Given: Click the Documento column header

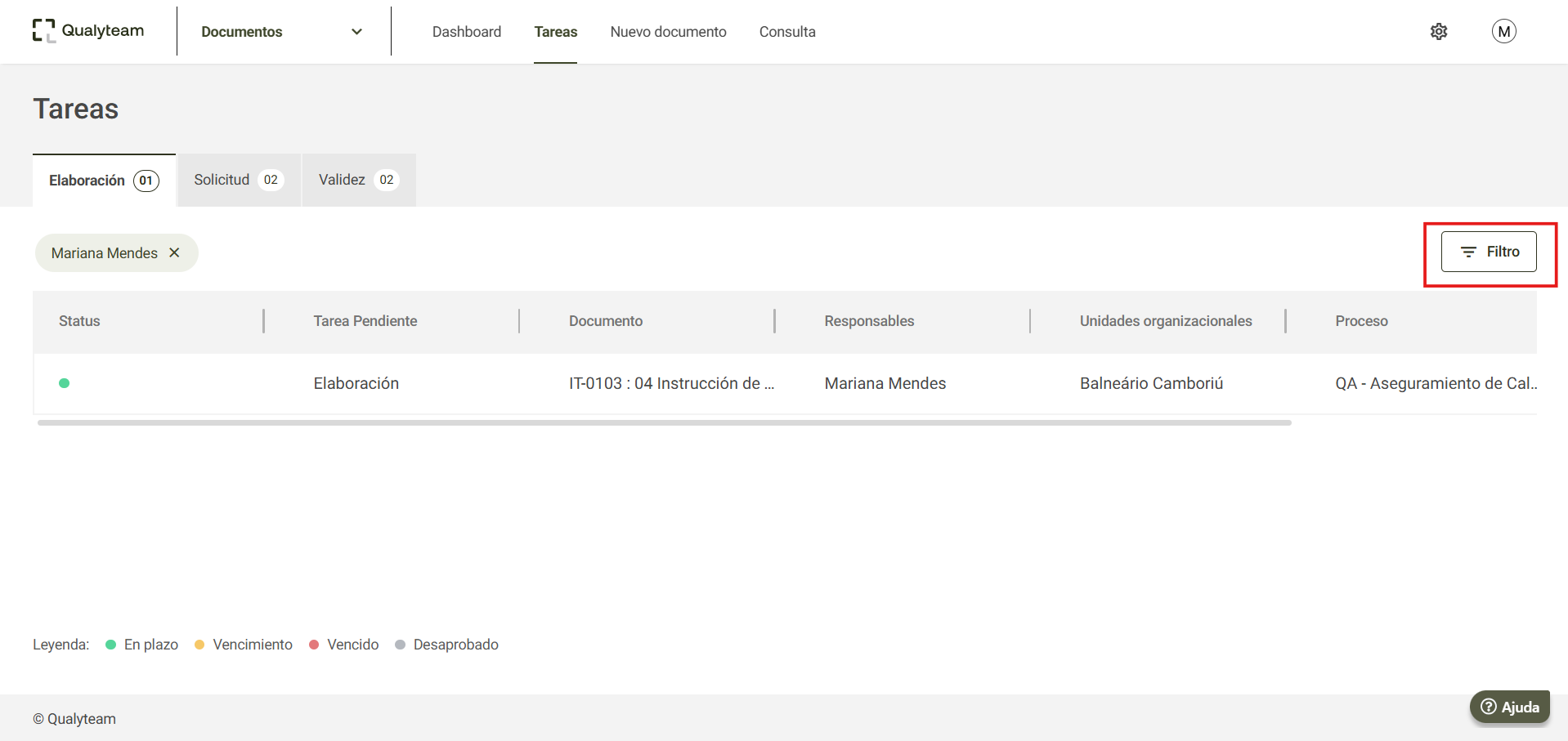Looking at the screenshot, I should tap(606, 321).
